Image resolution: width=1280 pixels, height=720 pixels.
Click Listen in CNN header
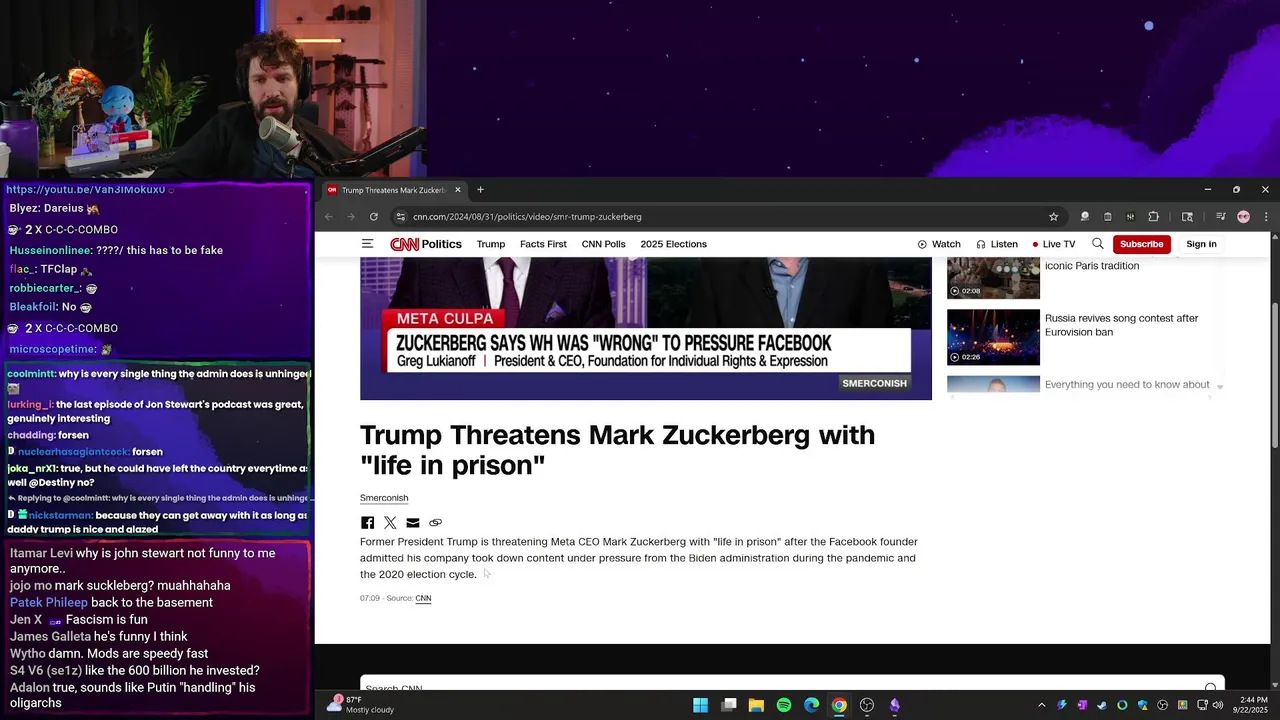coord(997,244)
